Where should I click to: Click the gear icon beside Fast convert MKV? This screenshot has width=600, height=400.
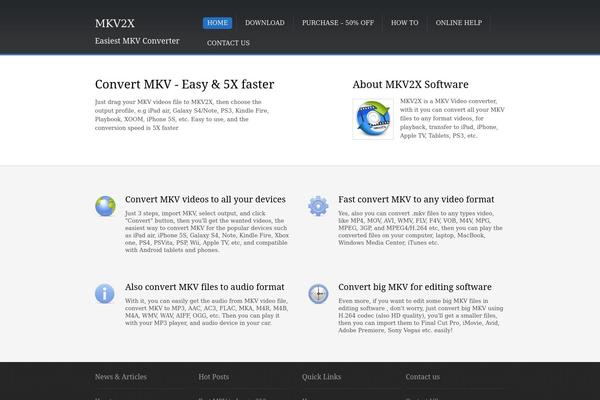point(318,206)
